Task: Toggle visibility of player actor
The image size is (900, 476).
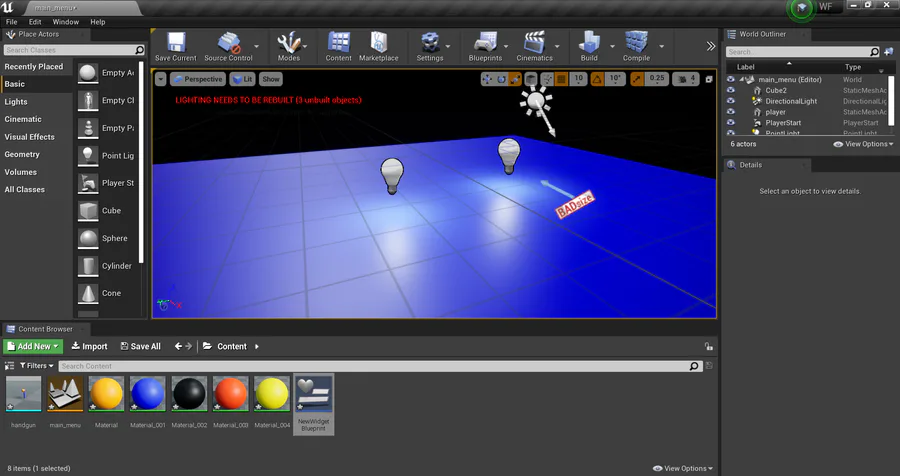Action: (x=731, y=111)
